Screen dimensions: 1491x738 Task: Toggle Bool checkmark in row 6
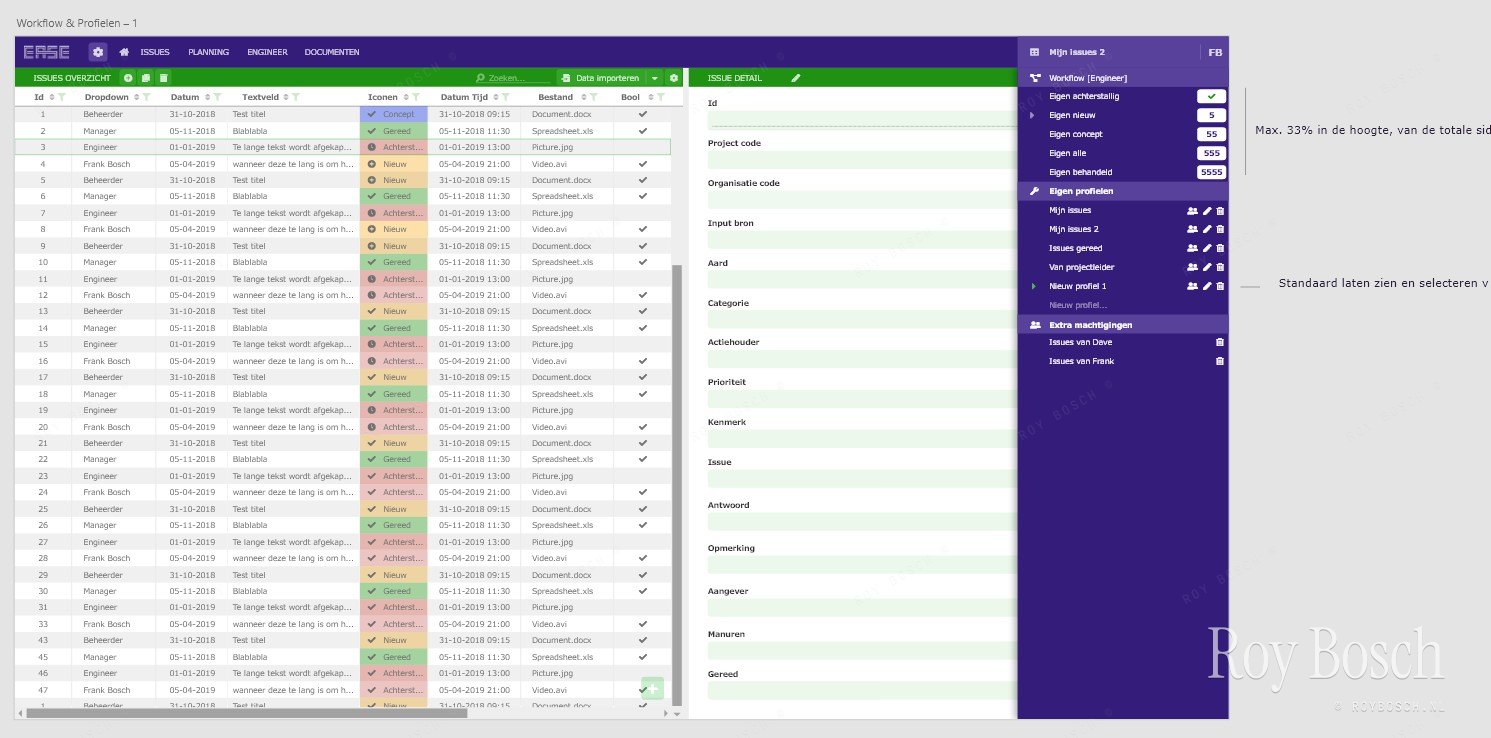(x=643, y=196)
